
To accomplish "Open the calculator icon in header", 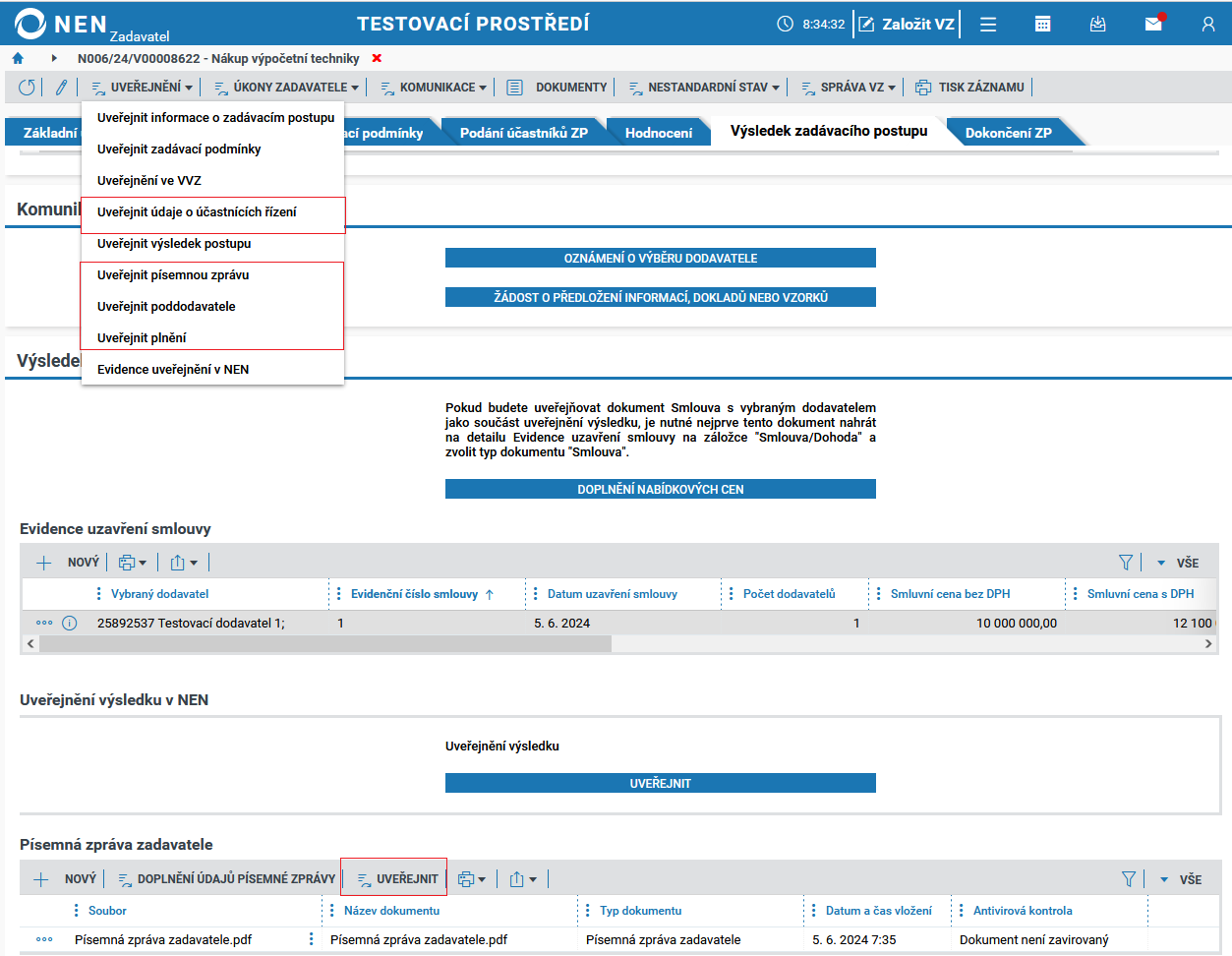I will tap(1043, 24).
